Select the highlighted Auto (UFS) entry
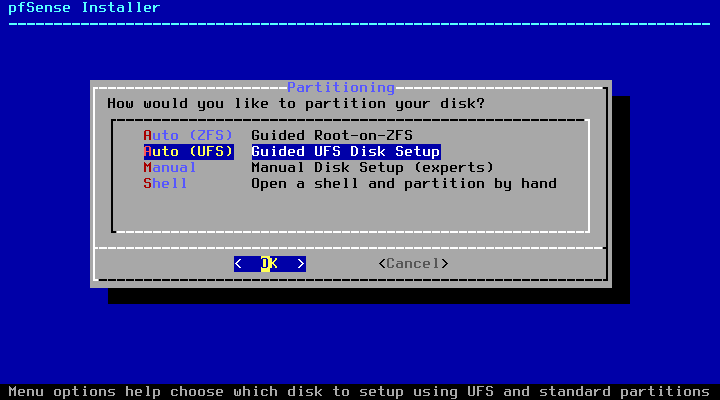 tap(188, 151)
